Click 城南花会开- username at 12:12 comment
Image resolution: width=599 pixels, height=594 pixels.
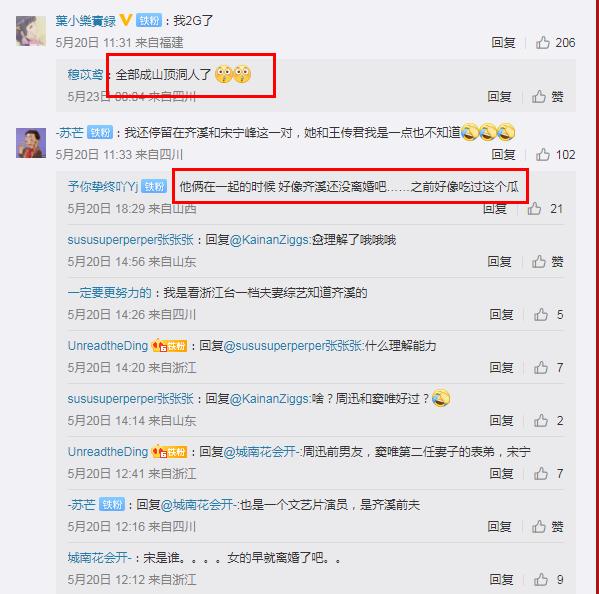tap(100, 558)
